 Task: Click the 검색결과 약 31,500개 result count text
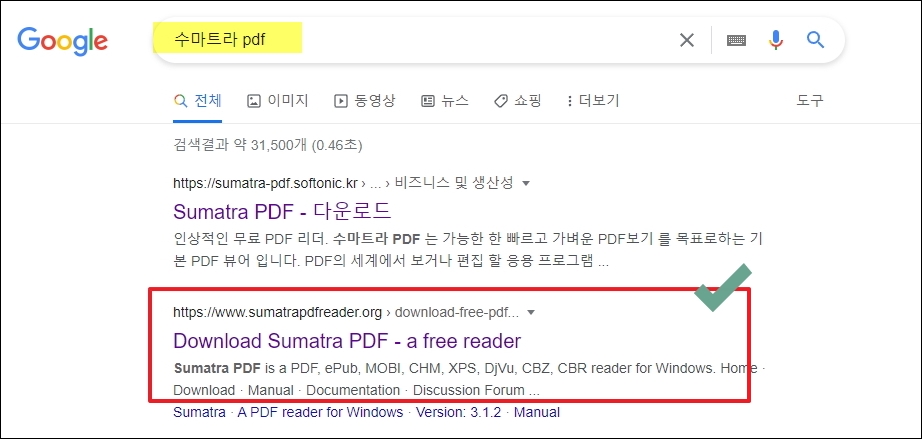[x=268, y=145]
